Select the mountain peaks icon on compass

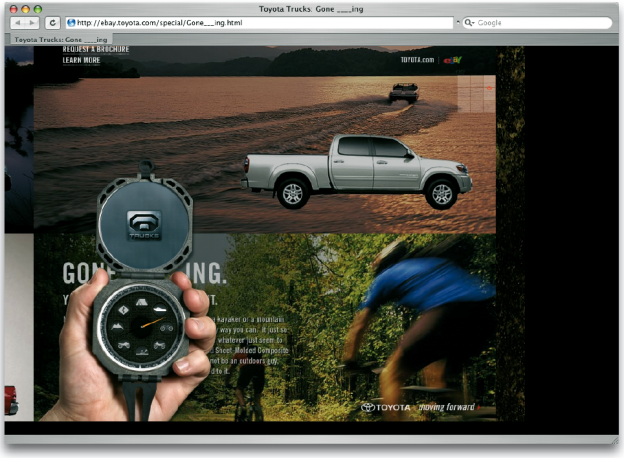pos(117,327)
